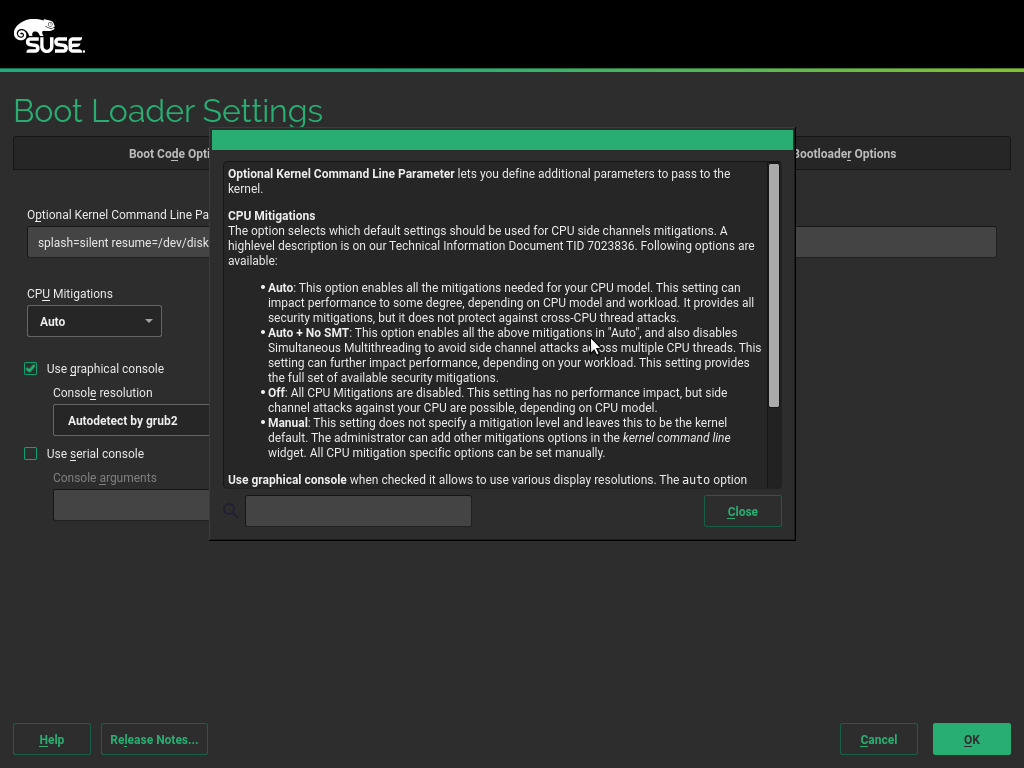The image size is (1024, 768).
Task: Click the Boot Loader Settings heading
Action: tap(168, 110)
